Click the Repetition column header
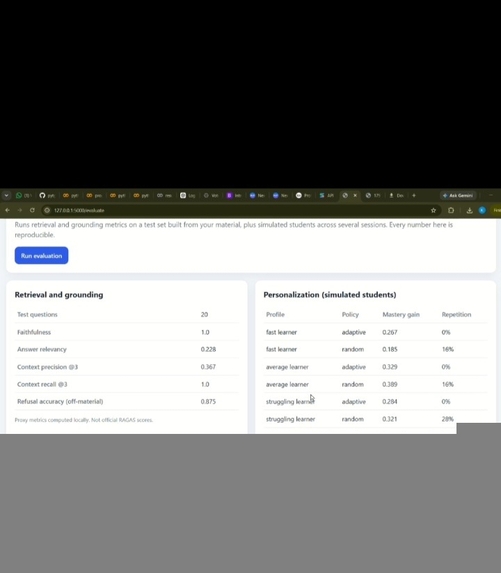 click(456, 314)
